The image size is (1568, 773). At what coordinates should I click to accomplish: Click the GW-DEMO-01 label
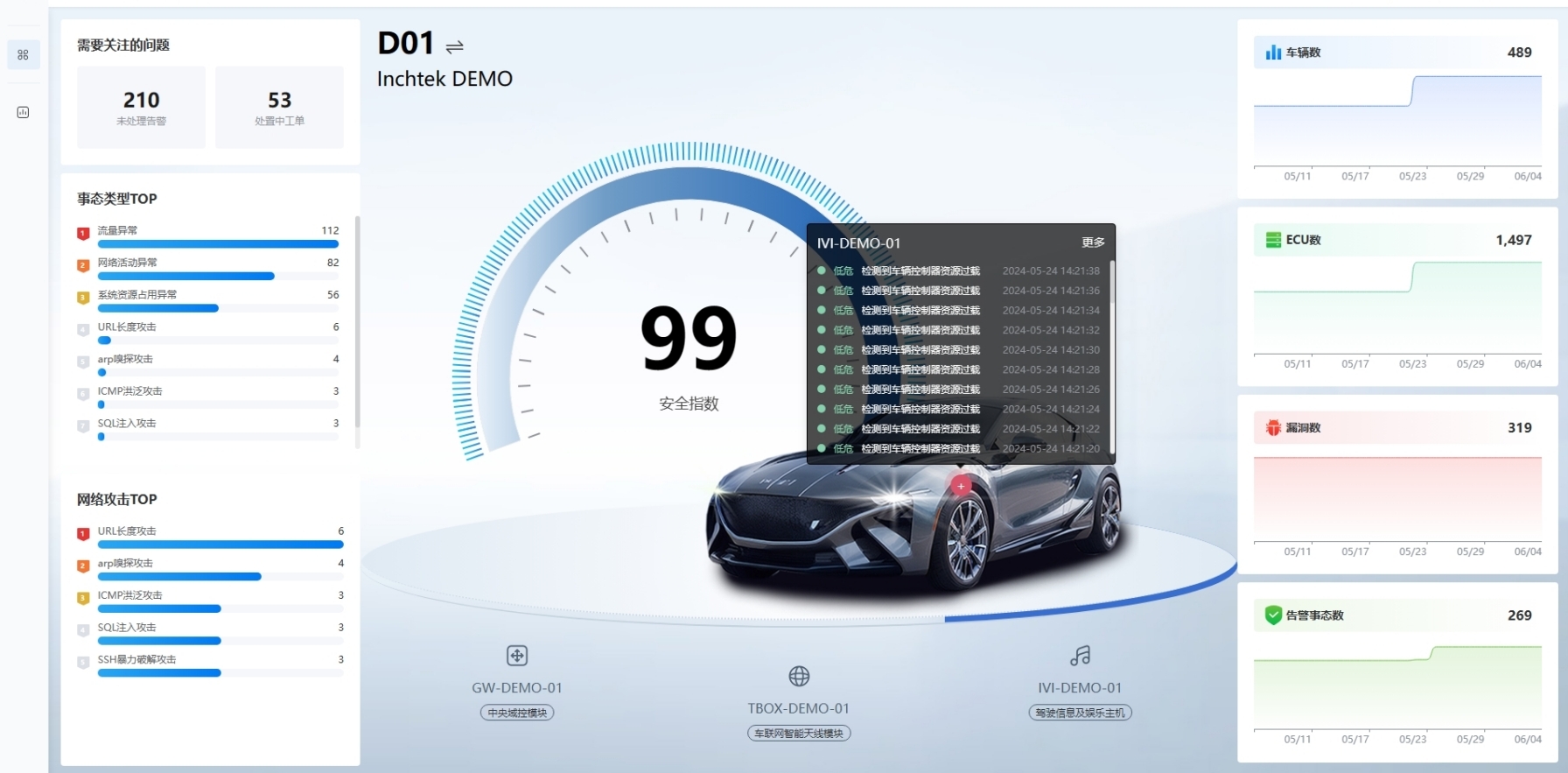coord(517,688)
